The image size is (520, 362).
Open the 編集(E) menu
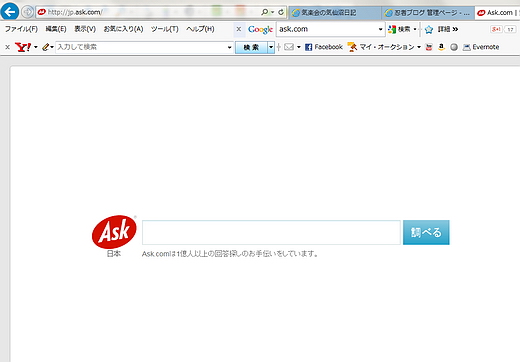click(x=56, y=29)
